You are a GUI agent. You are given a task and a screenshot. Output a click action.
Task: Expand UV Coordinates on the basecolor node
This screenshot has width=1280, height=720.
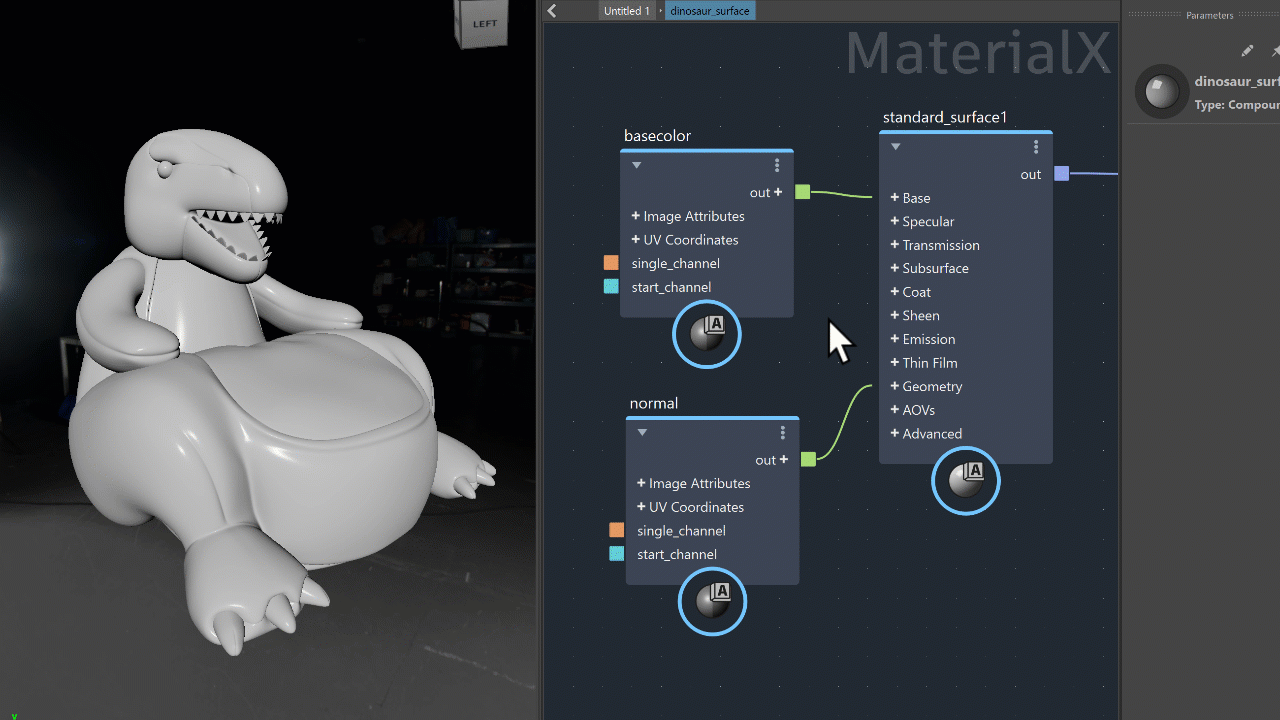636,240
